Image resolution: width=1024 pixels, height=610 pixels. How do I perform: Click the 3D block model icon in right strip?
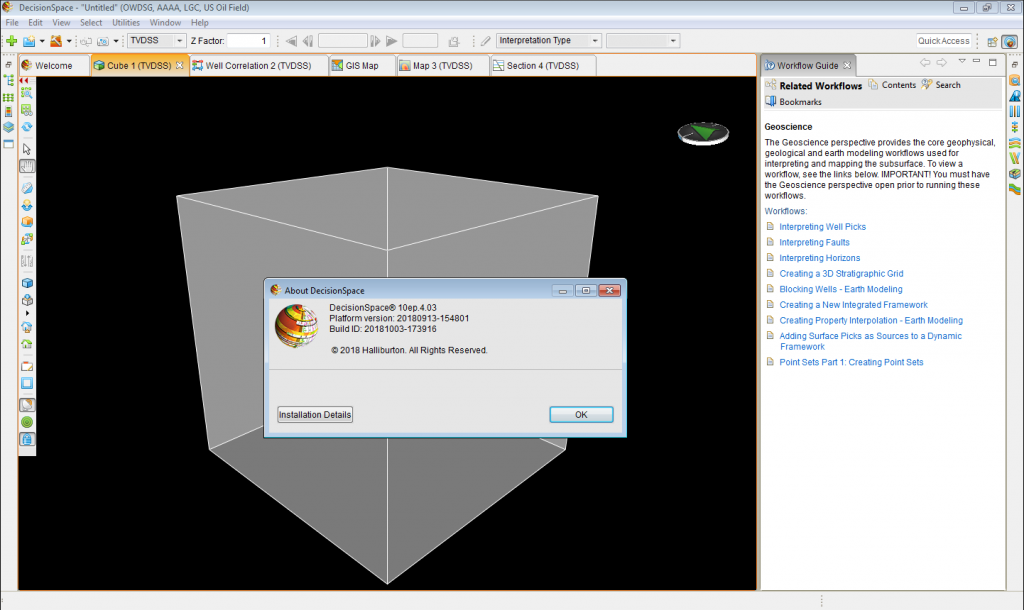pyautogui.click(x=1014, y=174)
